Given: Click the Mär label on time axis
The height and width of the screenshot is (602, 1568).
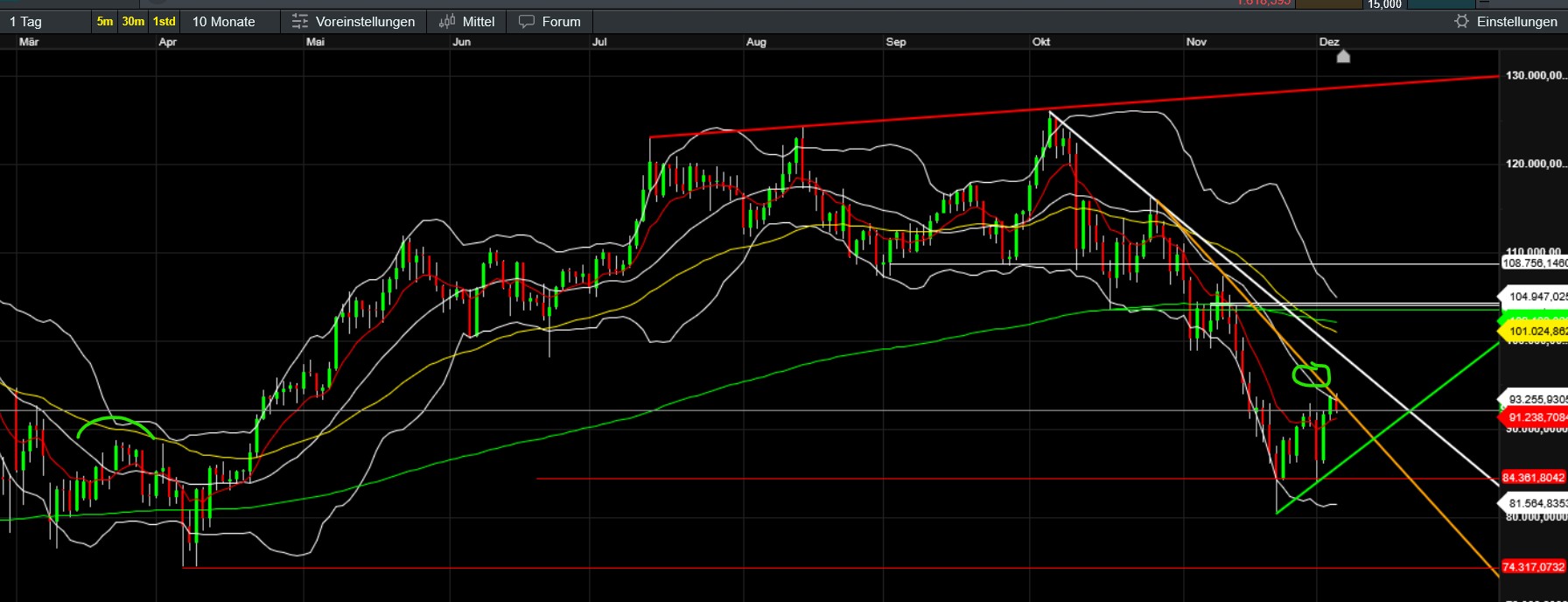Looking at the screenshot, I should [29, 42].
